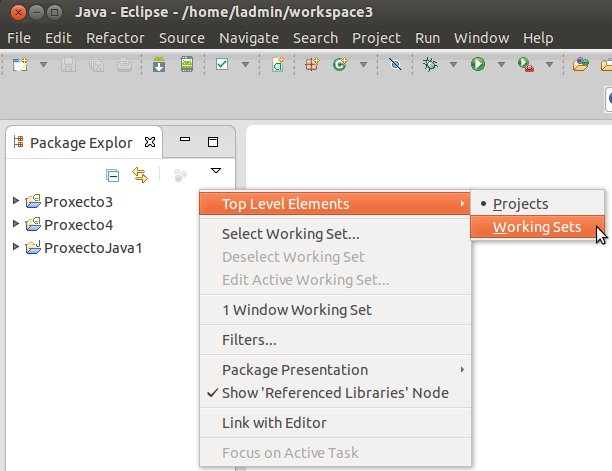Toggle Skip All Breakpoints icon
This screenshot has height=471, width=612.
tap(395, 64)
